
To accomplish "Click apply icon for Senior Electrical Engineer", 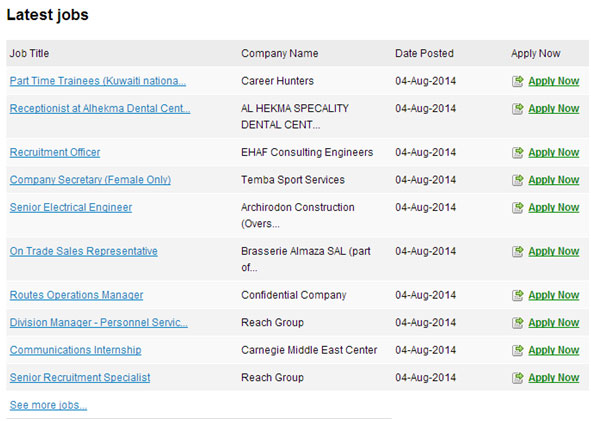I will [x=518, y=208].
